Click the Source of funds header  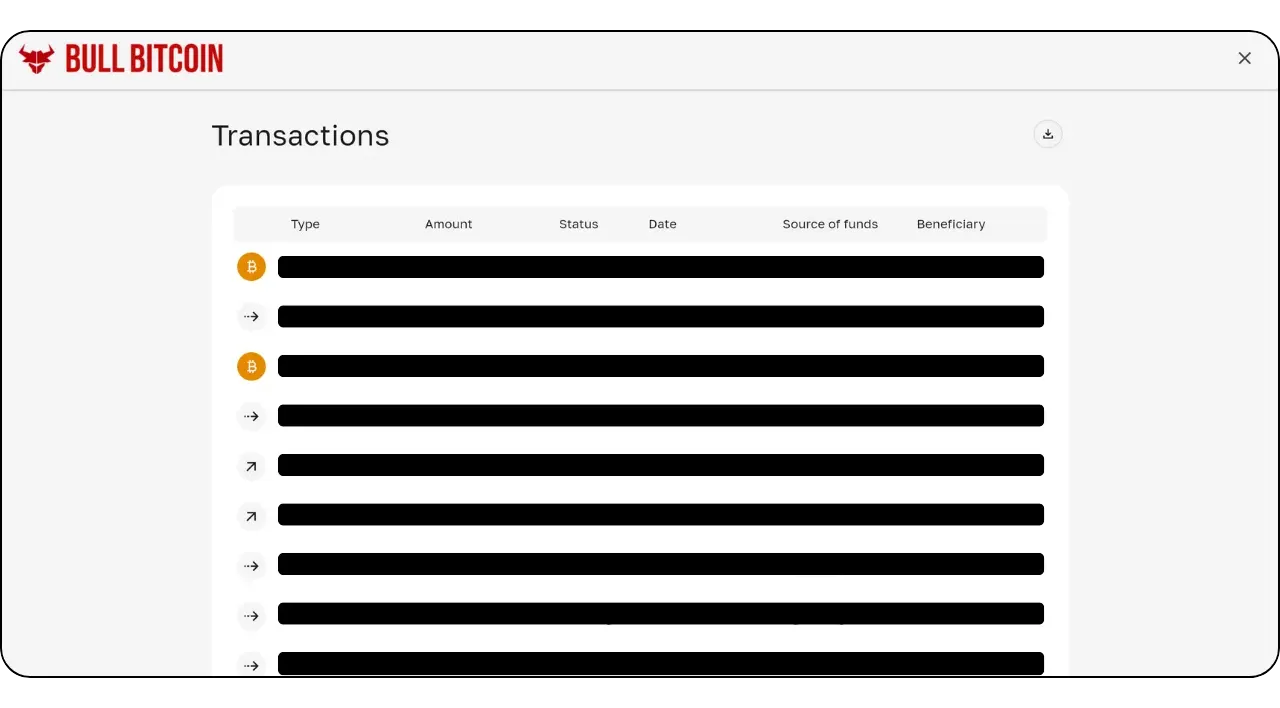tap(830, 224)
